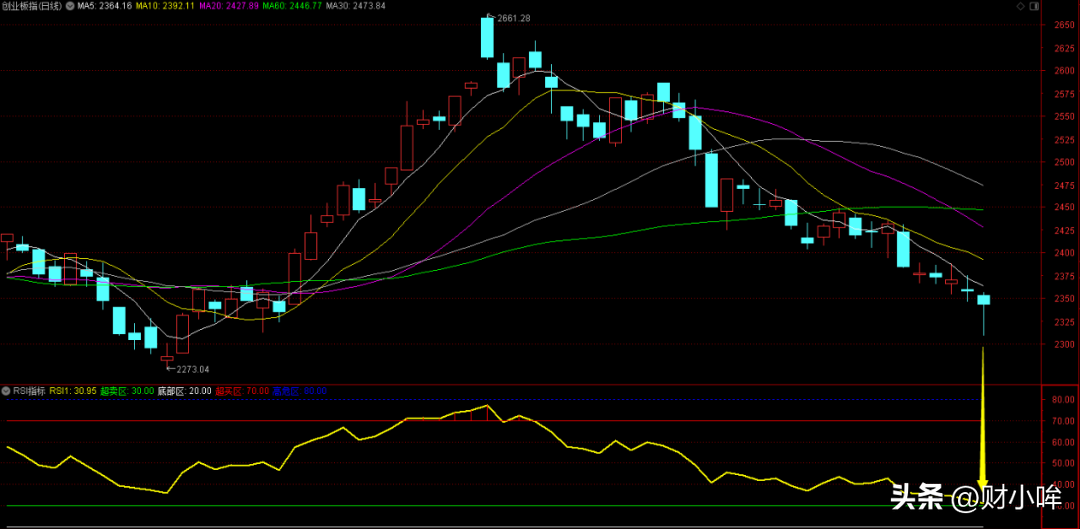Screen dimensions: 1080x529
Task: Click the 80.00 RSI axis label
Action: coord(1064,400)
